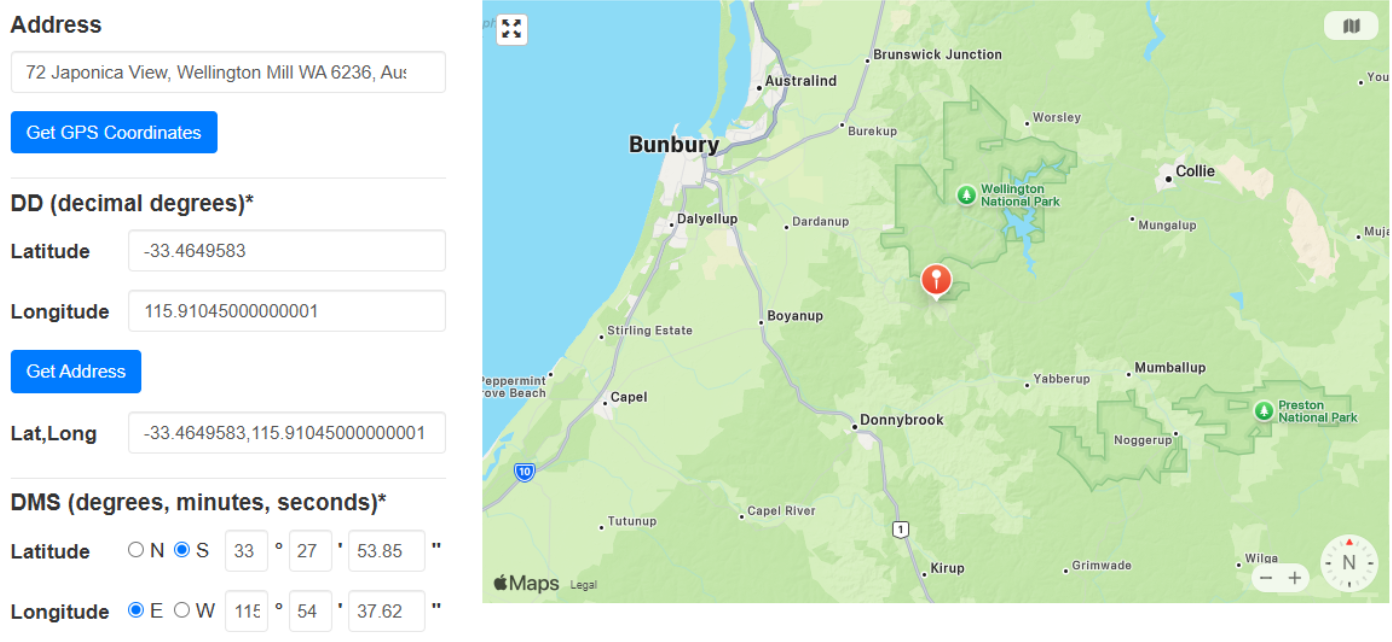Click the Wellington National Park tree icon
Screen dimensions: 1392x642
(966, 194)
